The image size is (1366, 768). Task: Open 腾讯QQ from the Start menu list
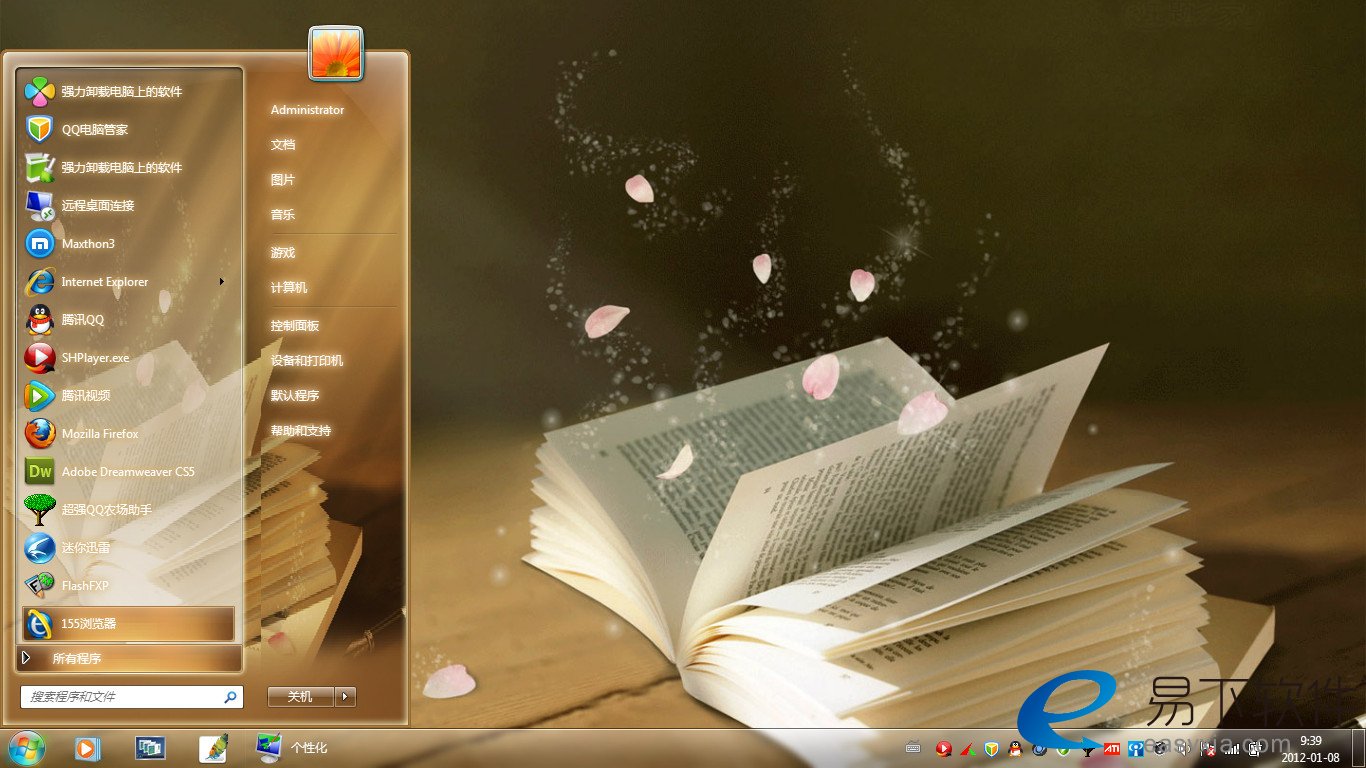click(129, 319)
